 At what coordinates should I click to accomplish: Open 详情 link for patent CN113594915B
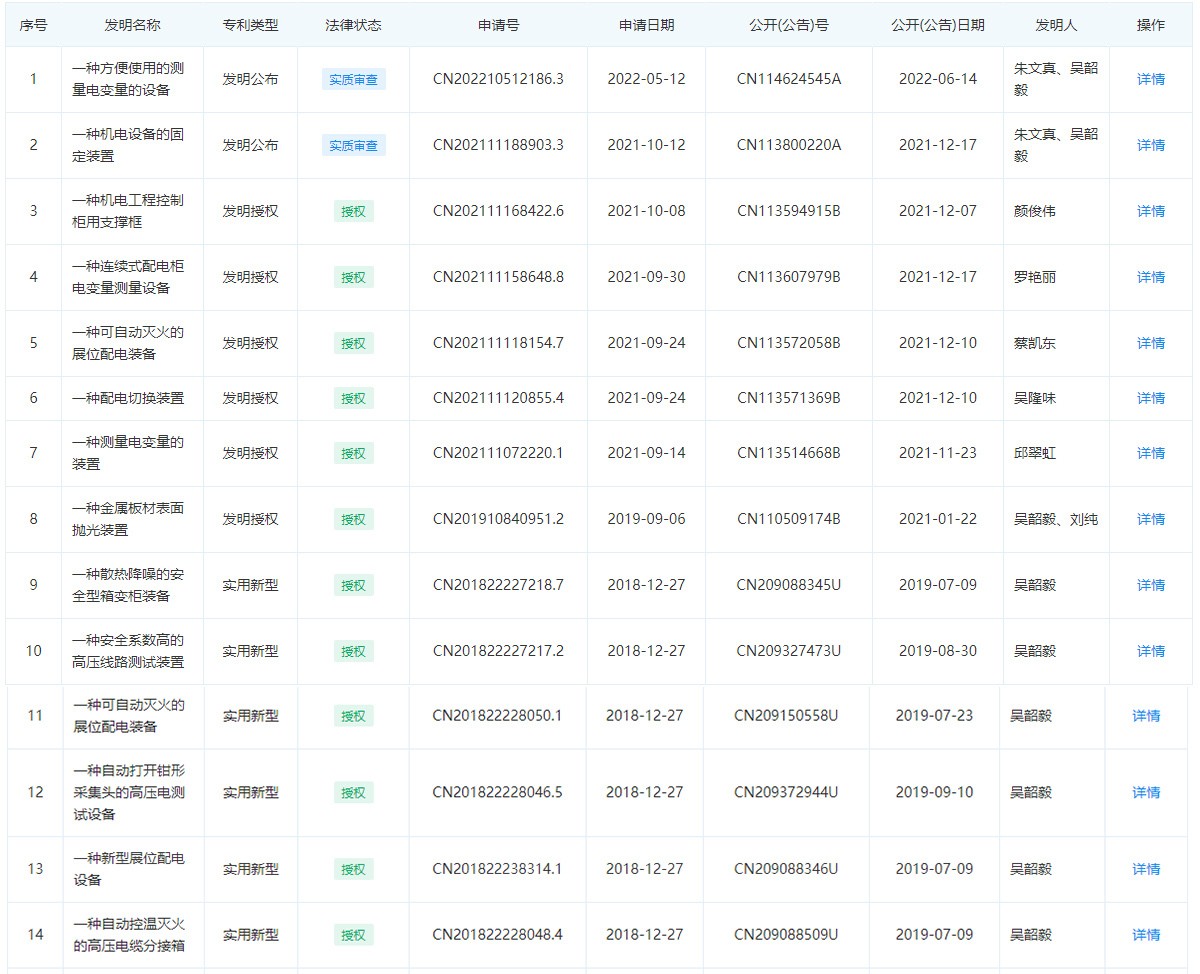[x=1150, y=211]
